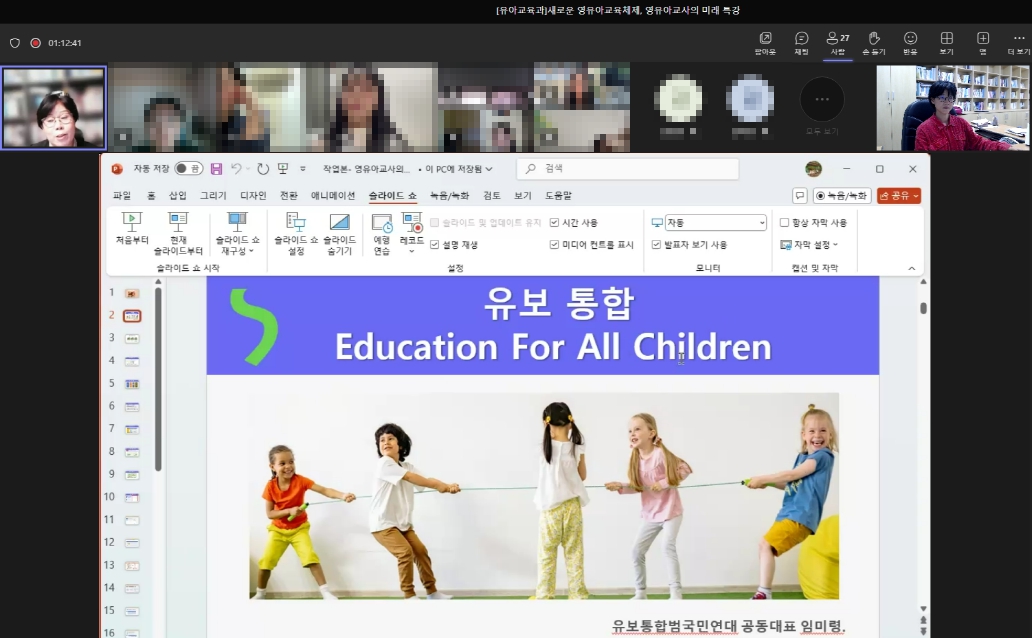Click the scroll-down arrow of slide editor
This screenshot has height=638, width=1032.
click(x=923, y=608)
